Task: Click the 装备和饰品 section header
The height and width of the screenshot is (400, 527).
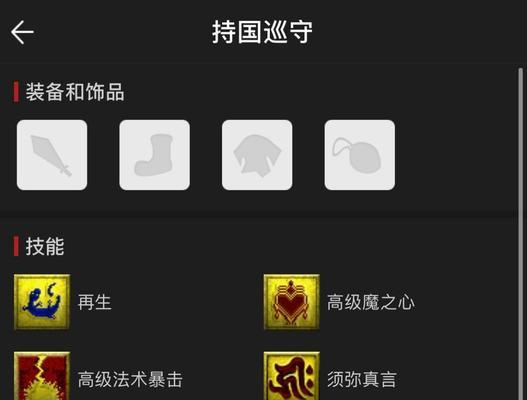Action: (75, 92)
